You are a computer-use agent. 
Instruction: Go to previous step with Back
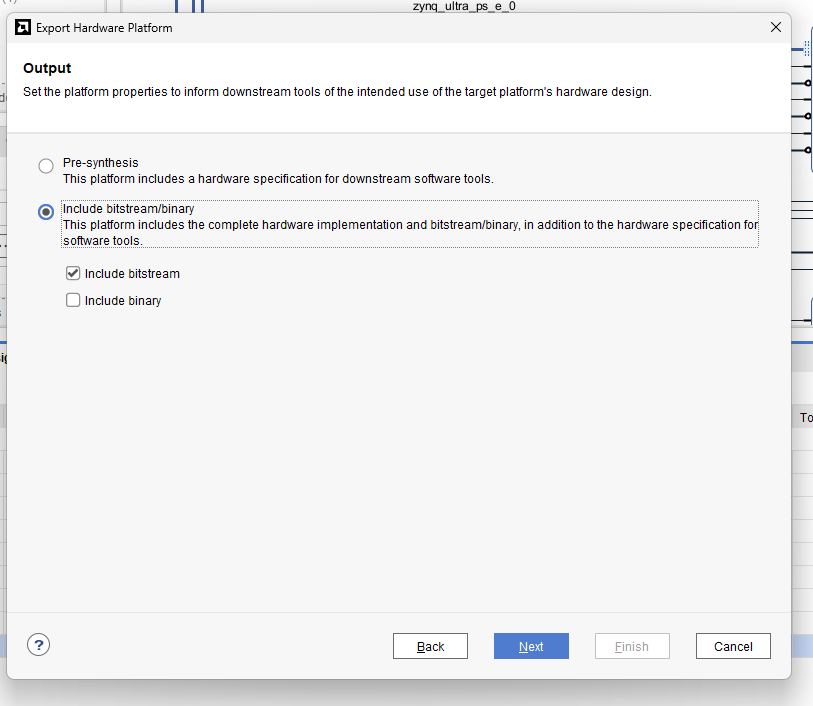[x=430, y=646]
